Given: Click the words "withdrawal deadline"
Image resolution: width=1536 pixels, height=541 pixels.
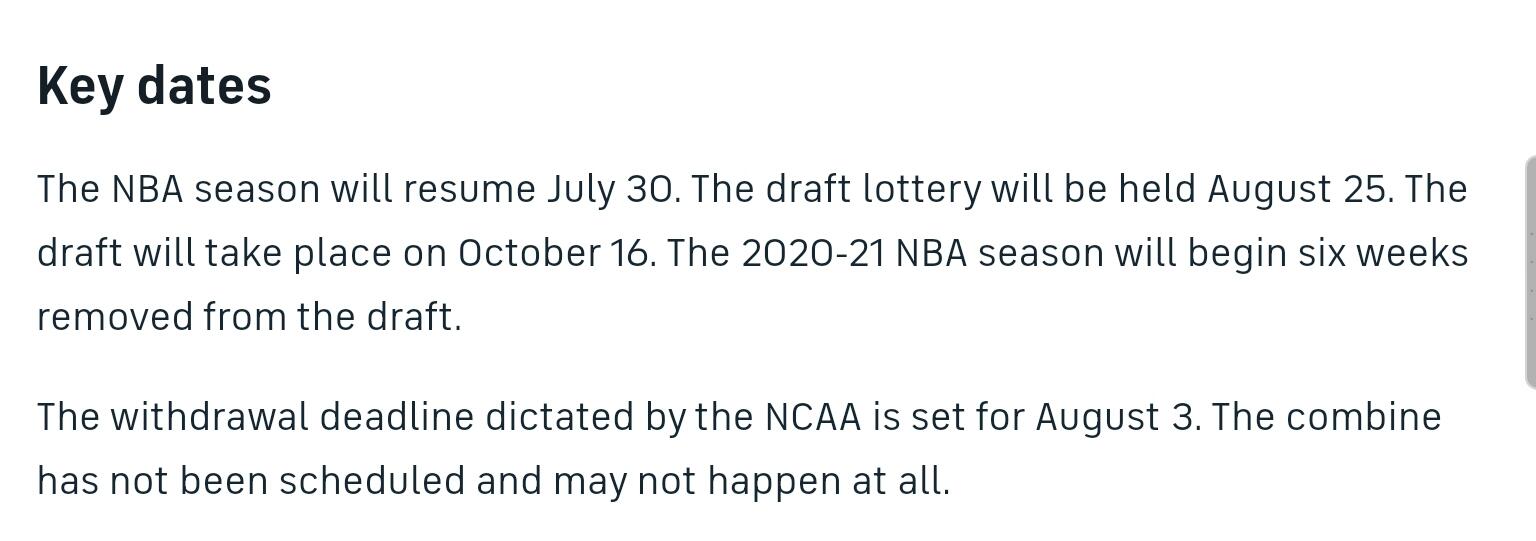Looking at the screenshot, I should tap(292, 417).
